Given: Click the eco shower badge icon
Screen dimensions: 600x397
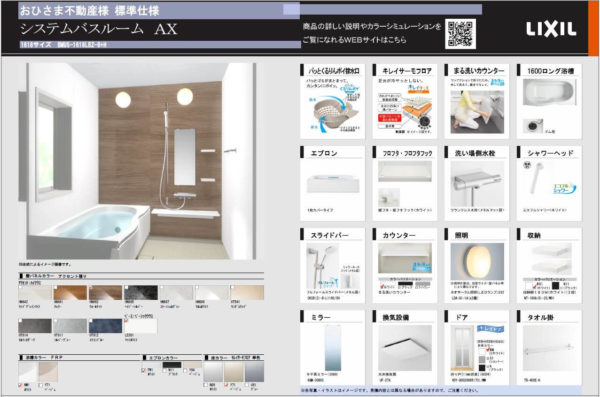Looking at the screenshot, I should (564, 188).
